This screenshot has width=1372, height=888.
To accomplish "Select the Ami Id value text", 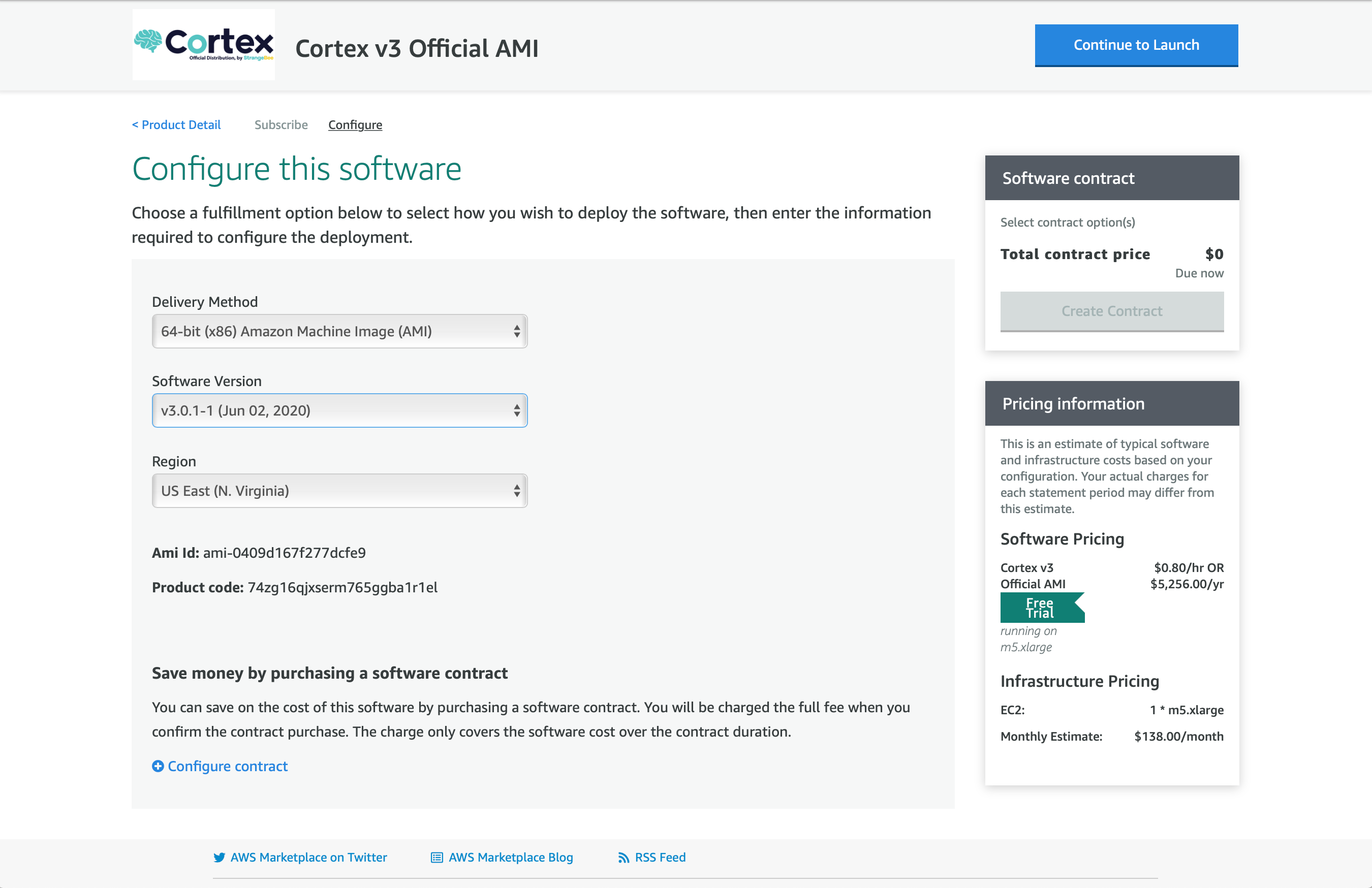I will pyautogui.click(x=284, y=552).
